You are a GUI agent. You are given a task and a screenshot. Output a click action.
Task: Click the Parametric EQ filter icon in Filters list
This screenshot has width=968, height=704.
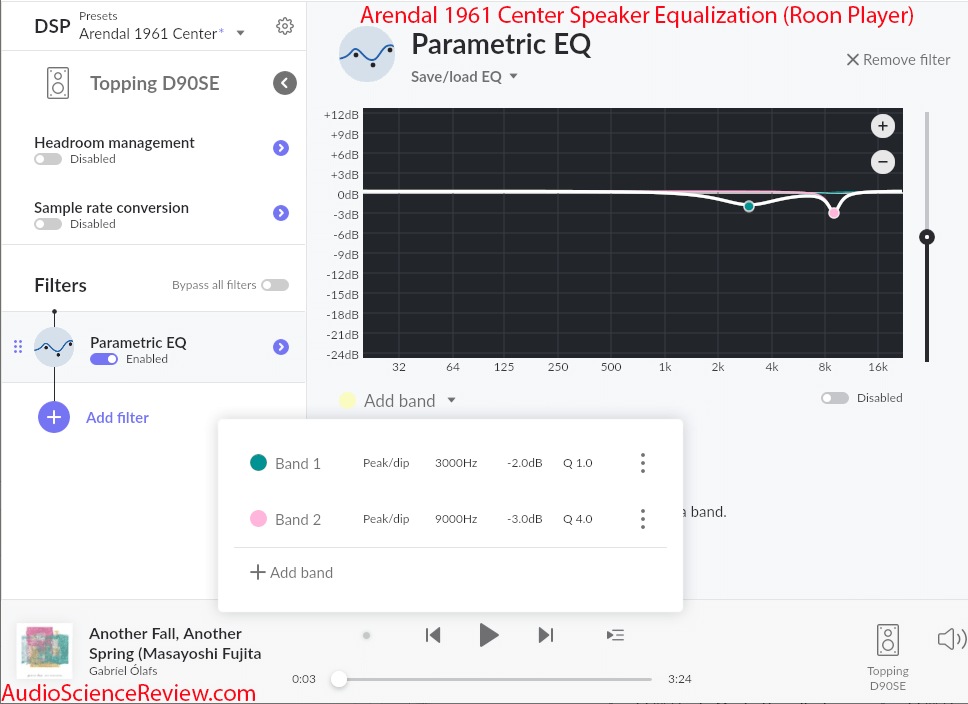pyautogui.click(x=54, y=347)
